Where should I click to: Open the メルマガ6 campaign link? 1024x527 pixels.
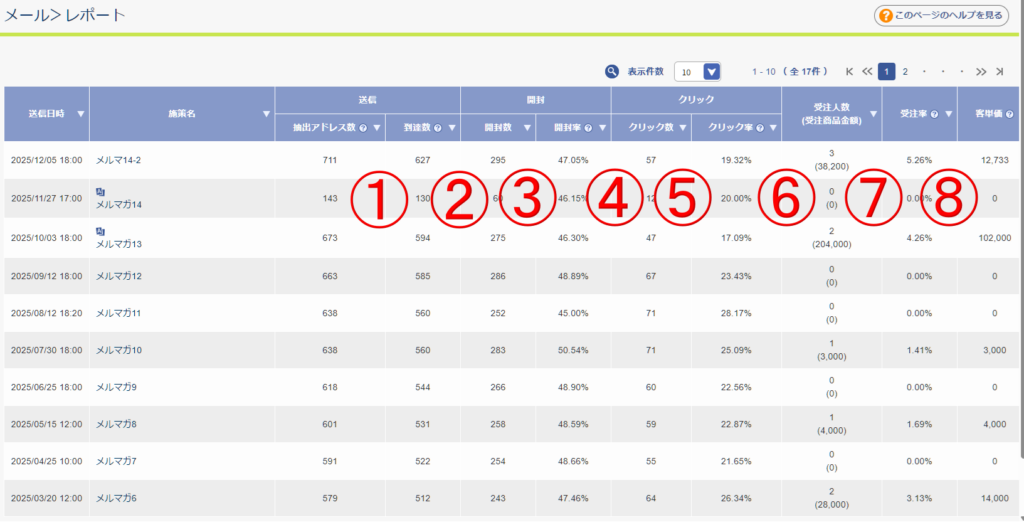point(116,498)
